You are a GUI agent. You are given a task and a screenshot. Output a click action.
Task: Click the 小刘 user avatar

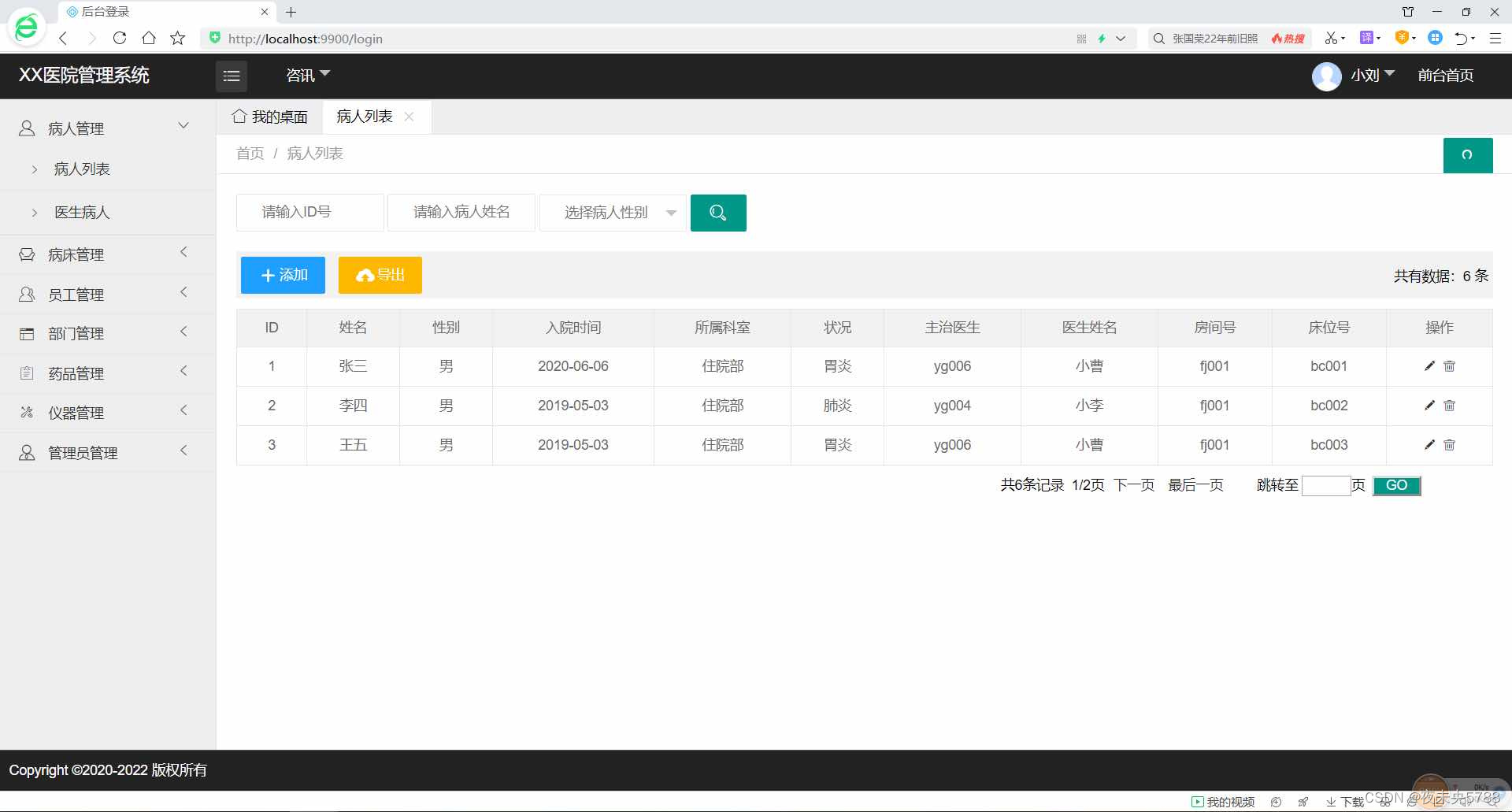tap(1326, 76)
